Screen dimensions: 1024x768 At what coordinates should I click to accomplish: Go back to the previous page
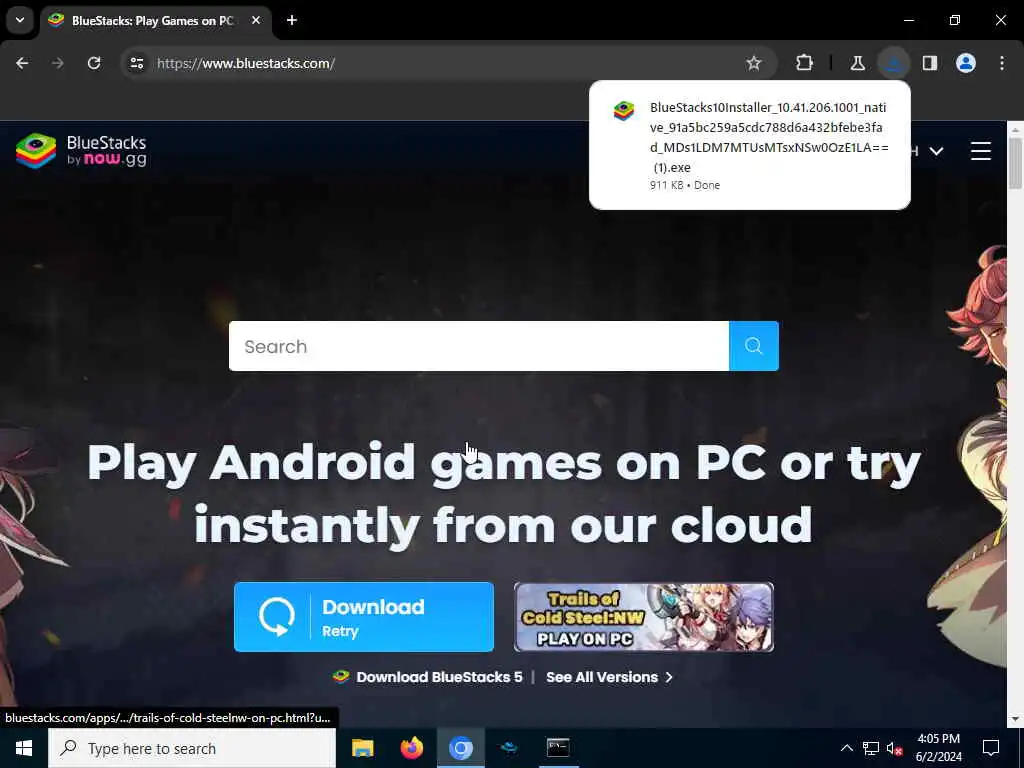(22, 63)
